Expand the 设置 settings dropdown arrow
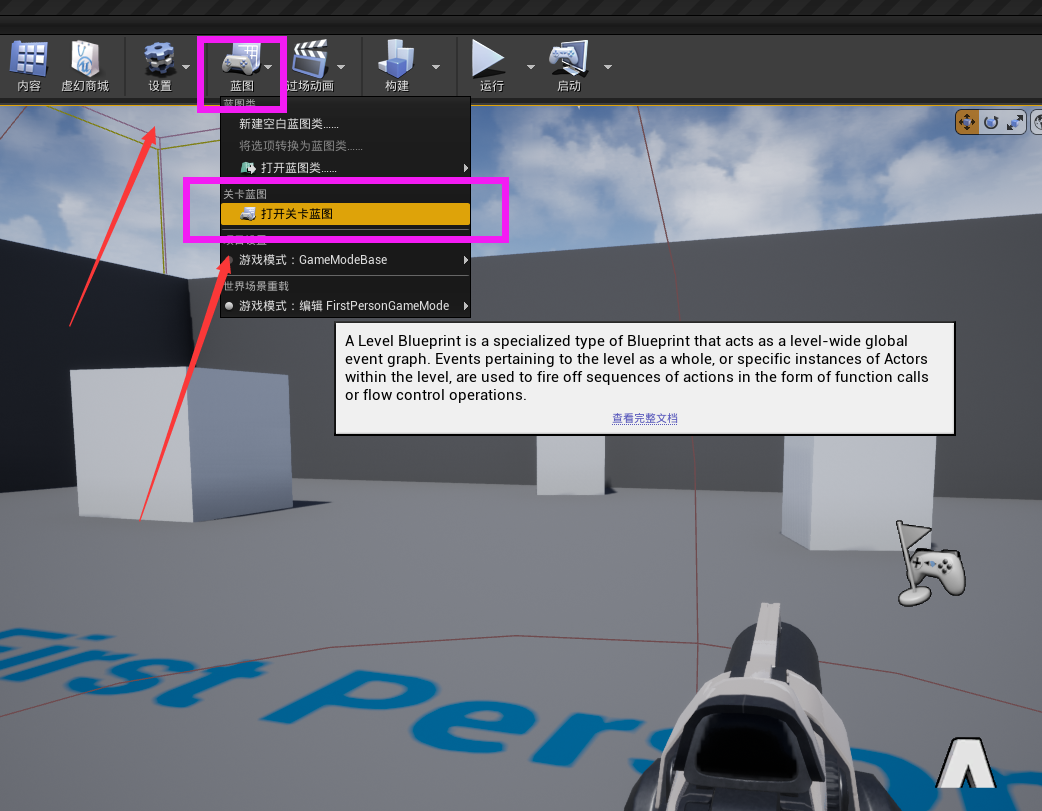The width and height of the screenshot is (1042, 811). 186,66
